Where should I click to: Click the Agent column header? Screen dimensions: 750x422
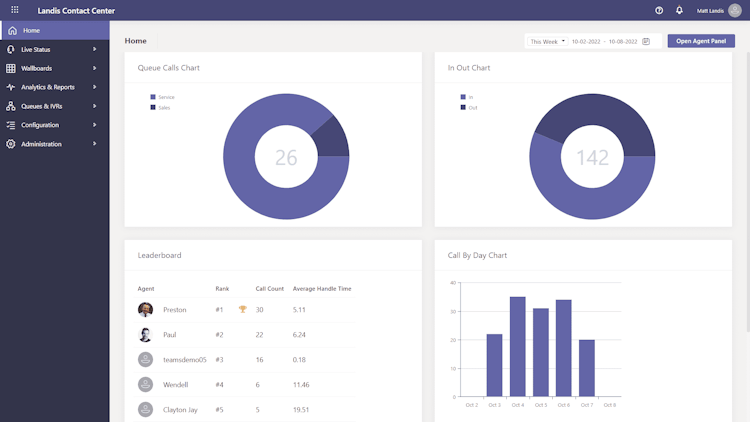146,289
